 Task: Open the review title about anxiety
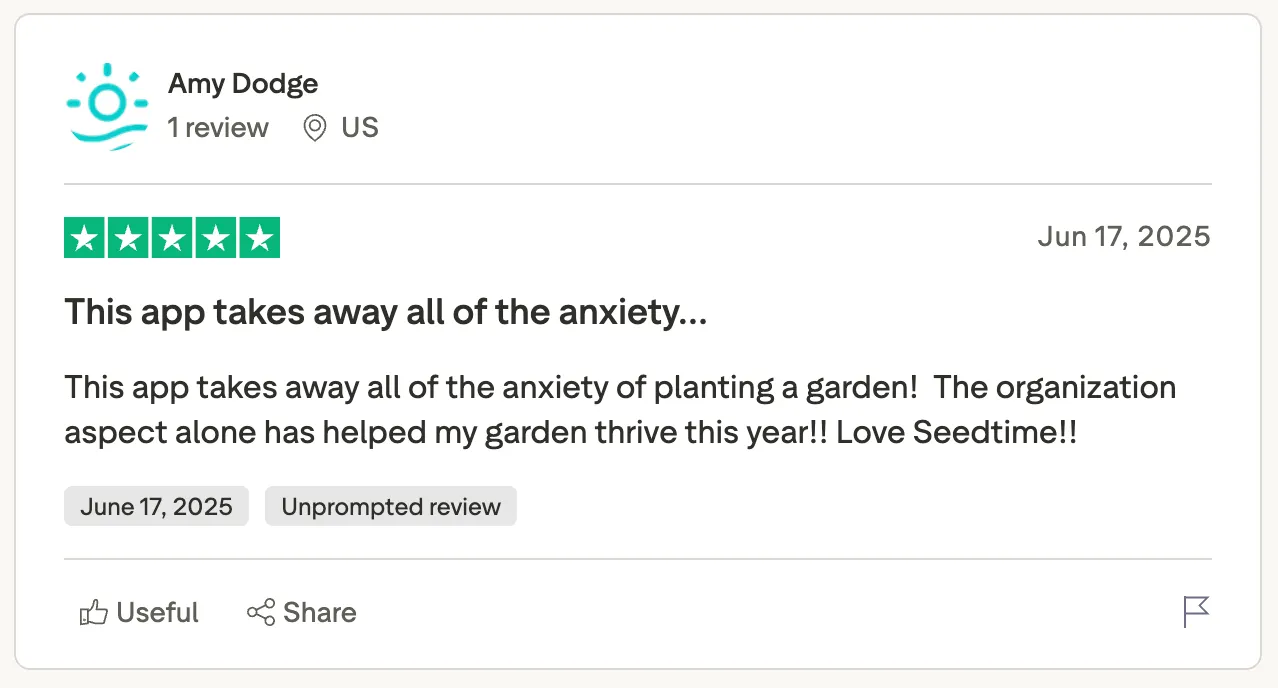[x=386, y=313]
